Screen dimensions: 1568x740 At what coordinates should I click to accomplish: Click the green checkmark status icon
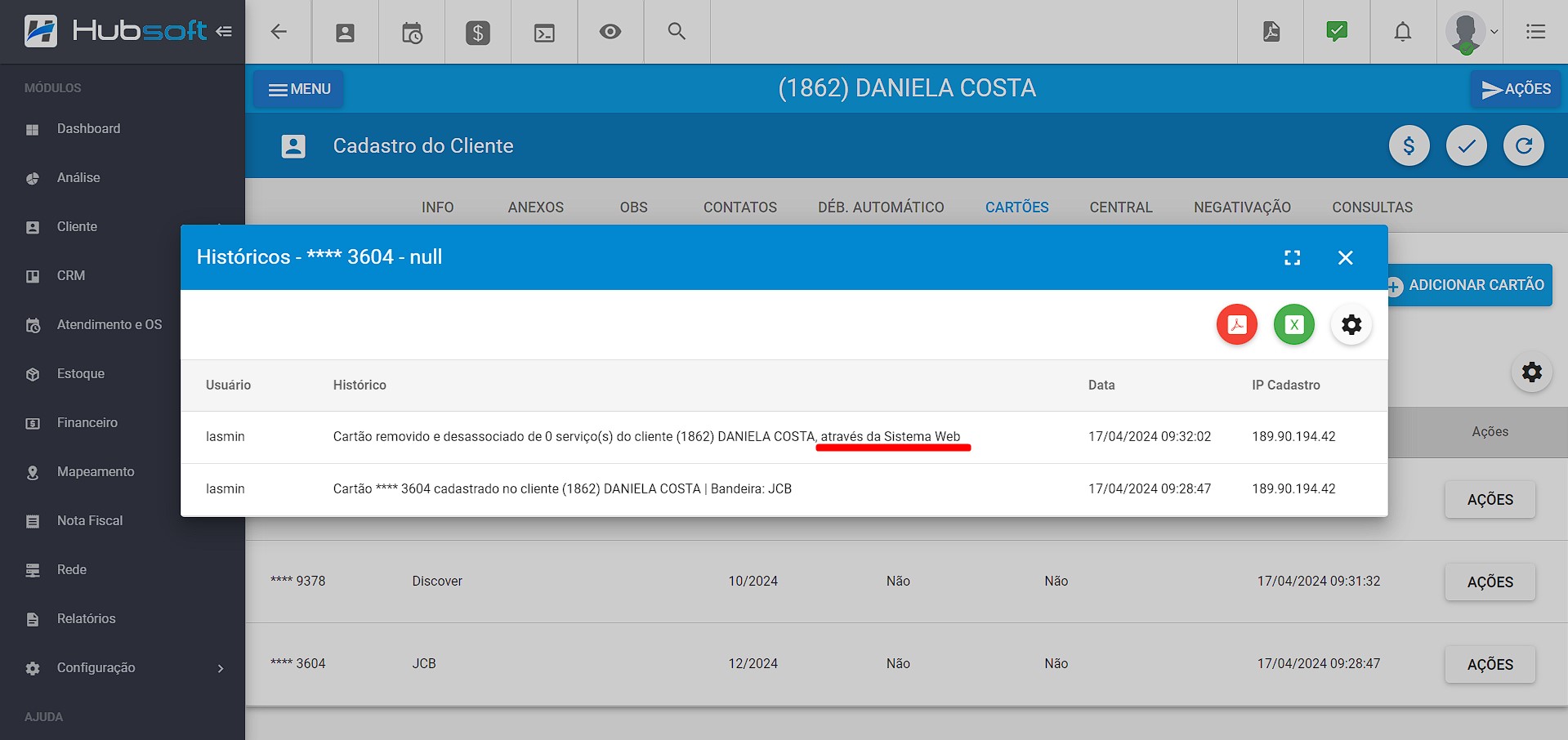click(1336, 32)
